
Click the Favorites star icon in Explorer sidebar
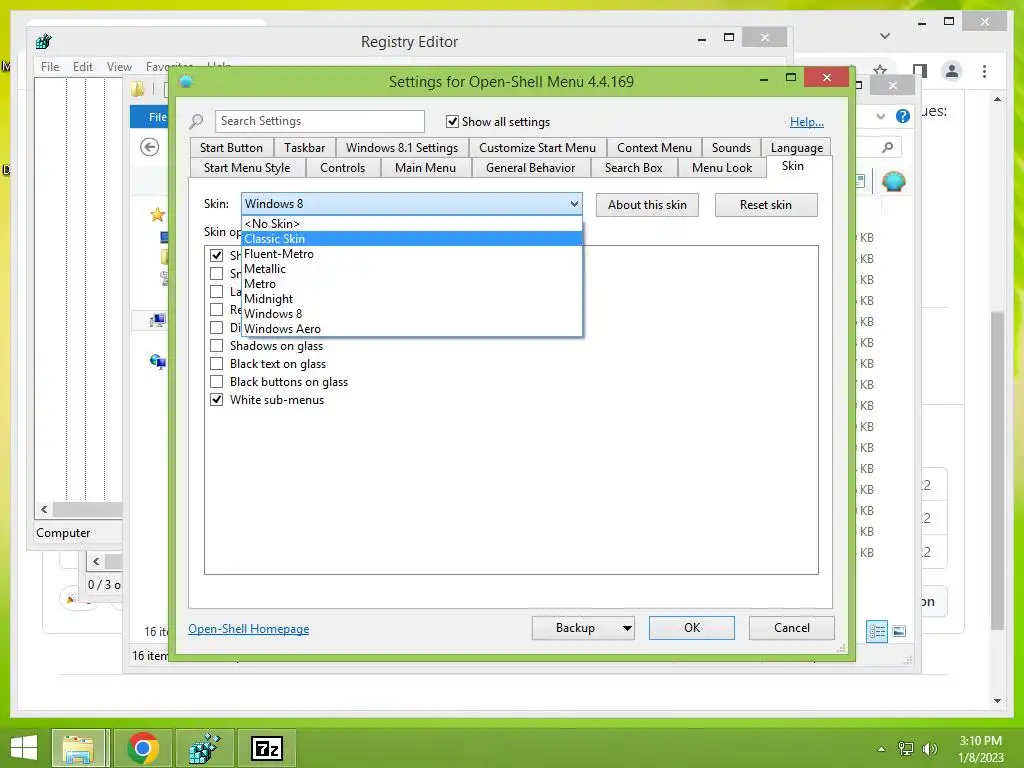pyautogui.click(x=157, y=215)
